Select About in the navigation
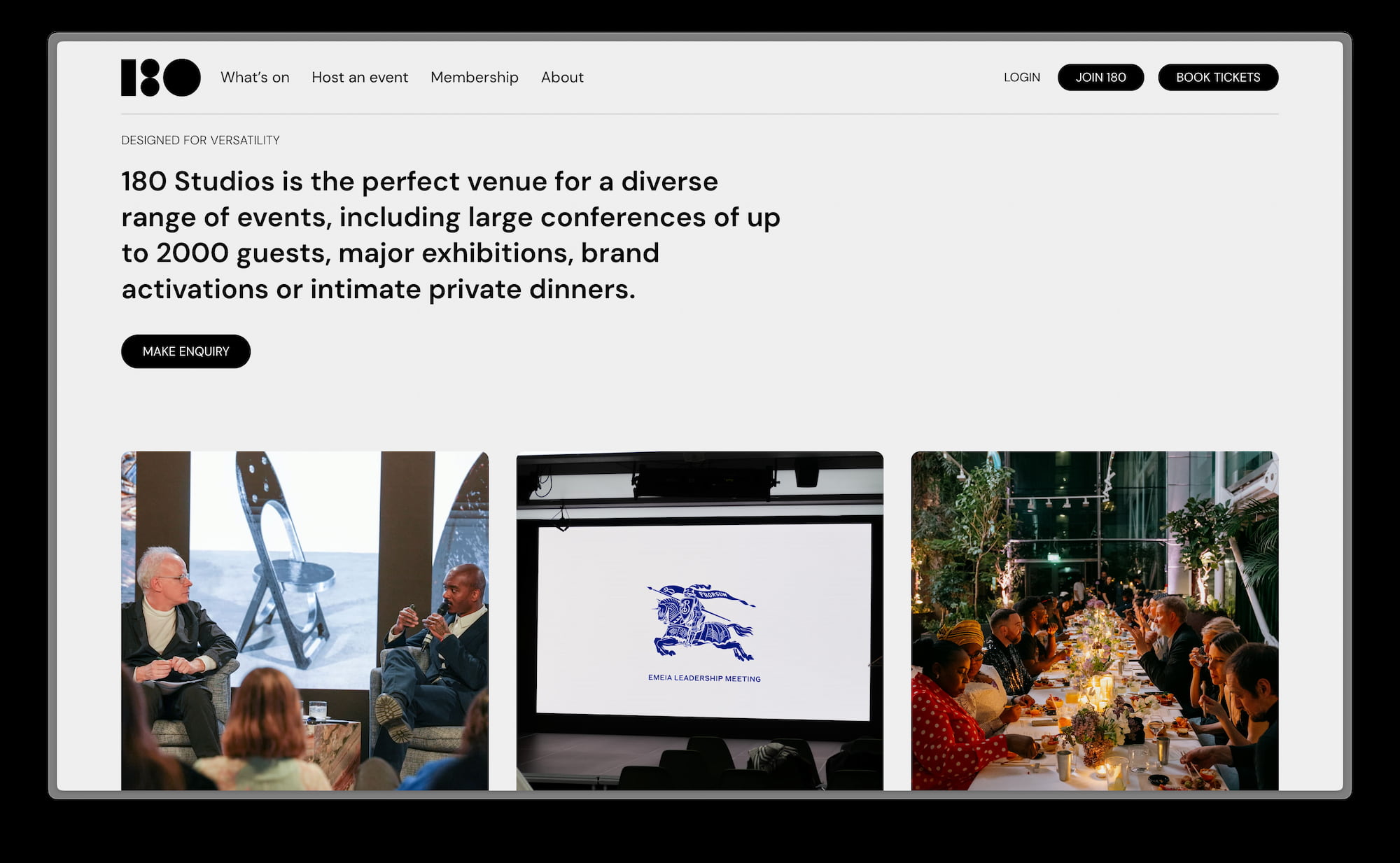The image size is (1400, 863). click(562, 77)
